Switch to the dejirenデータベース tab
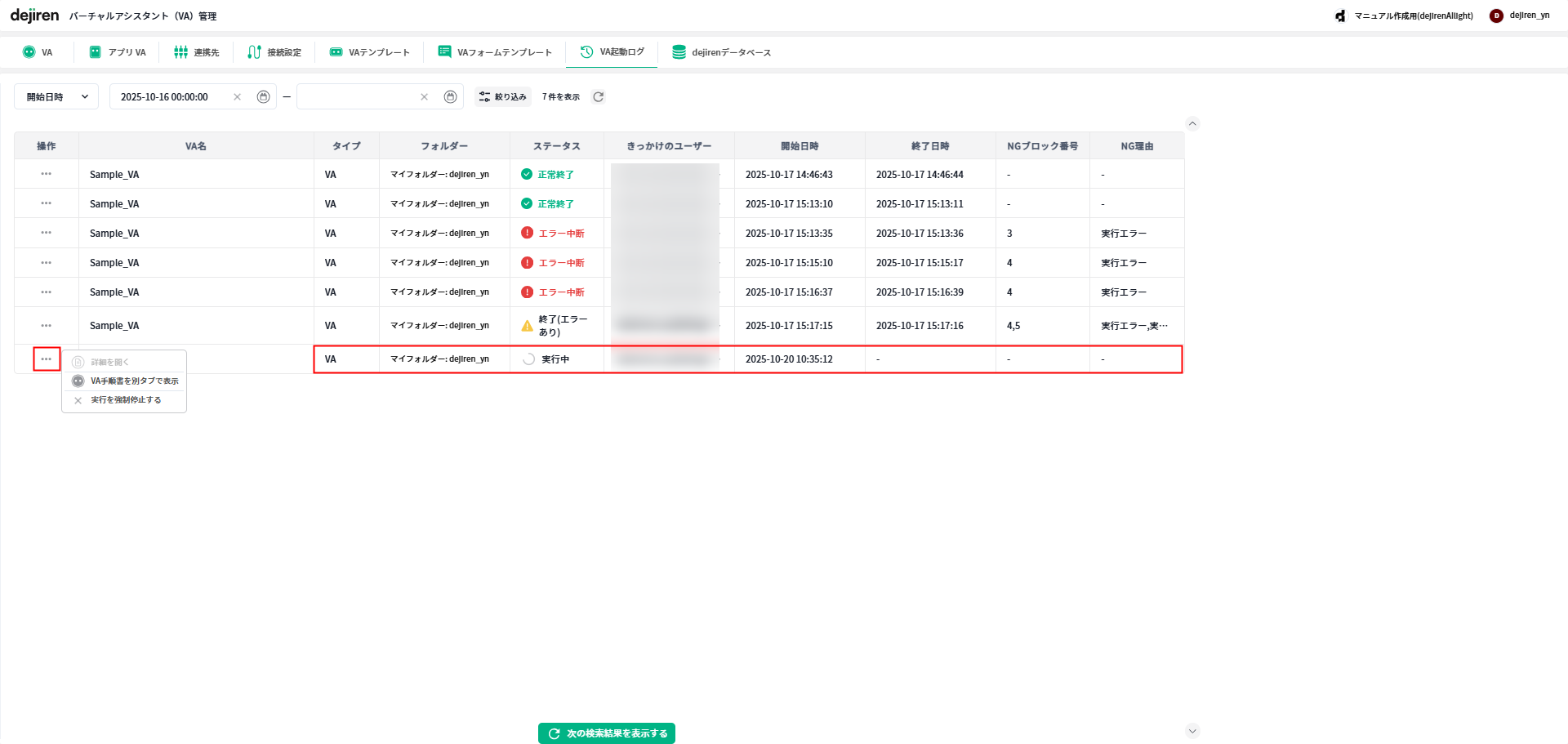The width and height of the screenshot is (1568, 744). coord(722,52)
